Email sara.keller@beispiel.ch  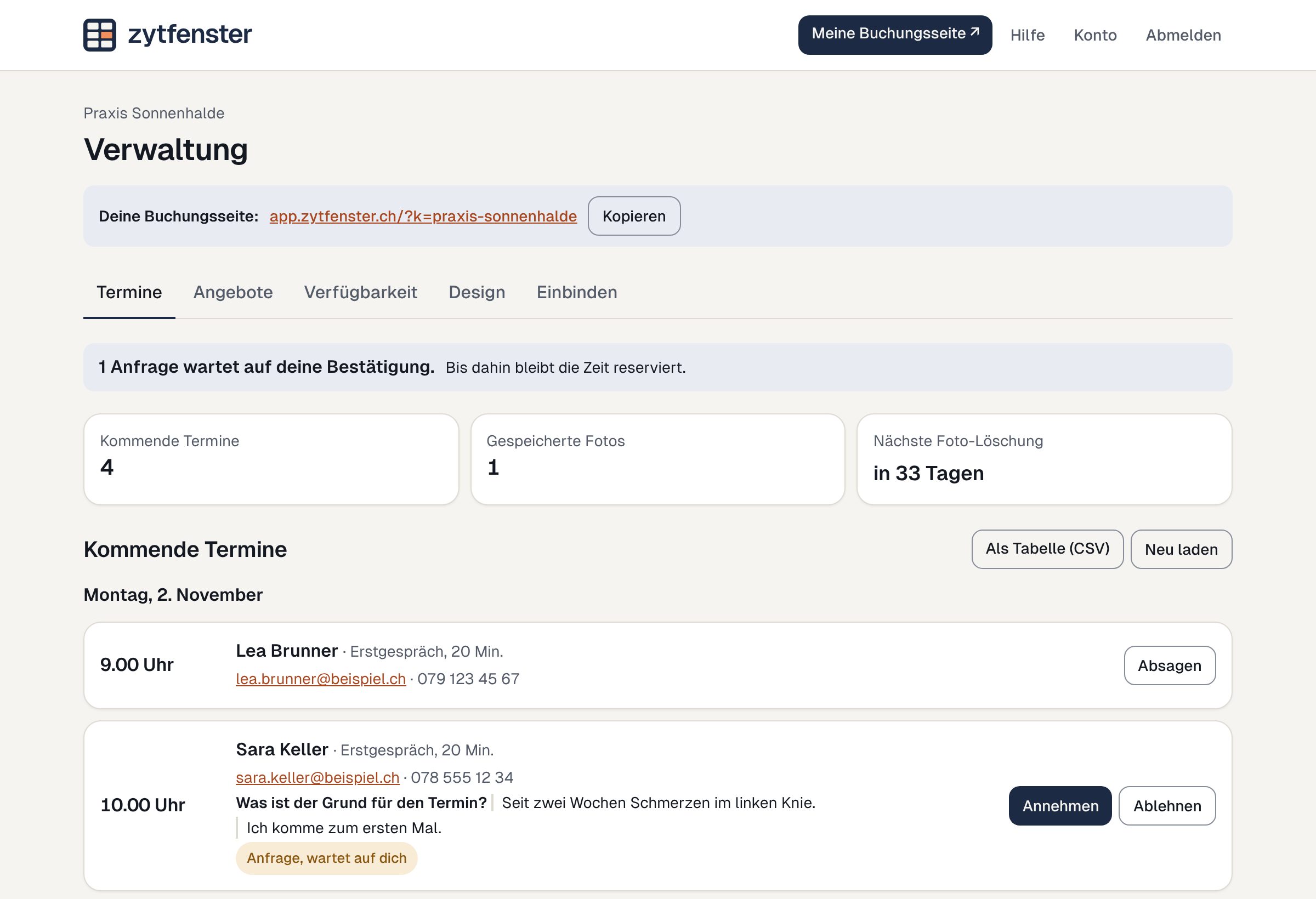click(317, 777)
